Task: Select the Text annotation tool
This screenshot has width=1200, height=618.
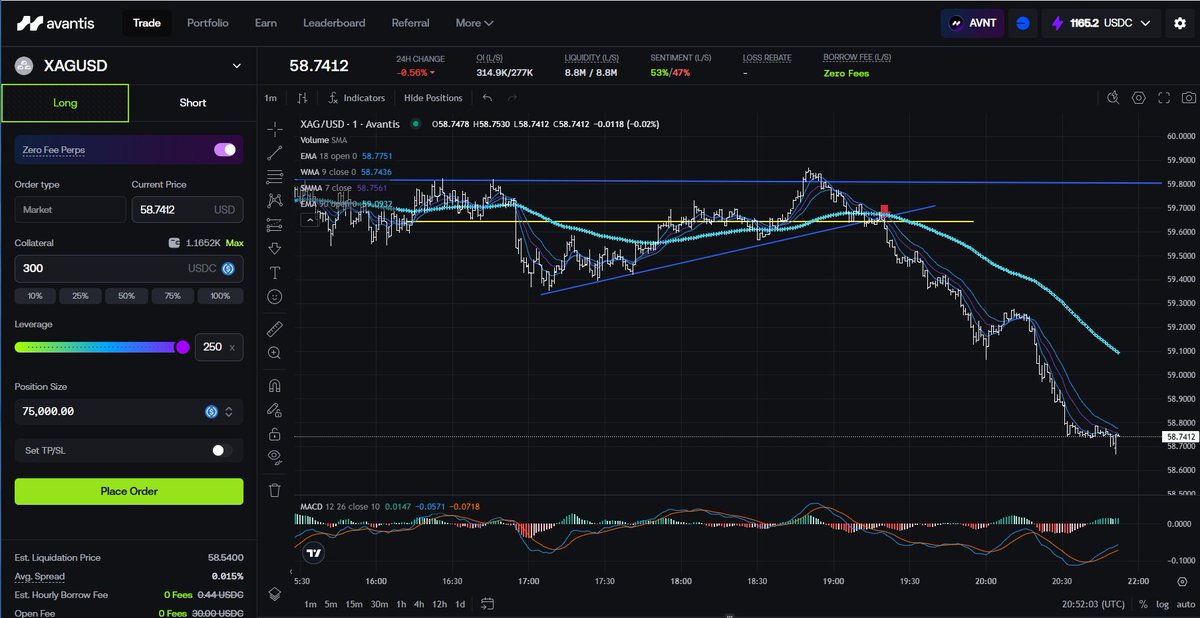Action: [x=275, y=272]
